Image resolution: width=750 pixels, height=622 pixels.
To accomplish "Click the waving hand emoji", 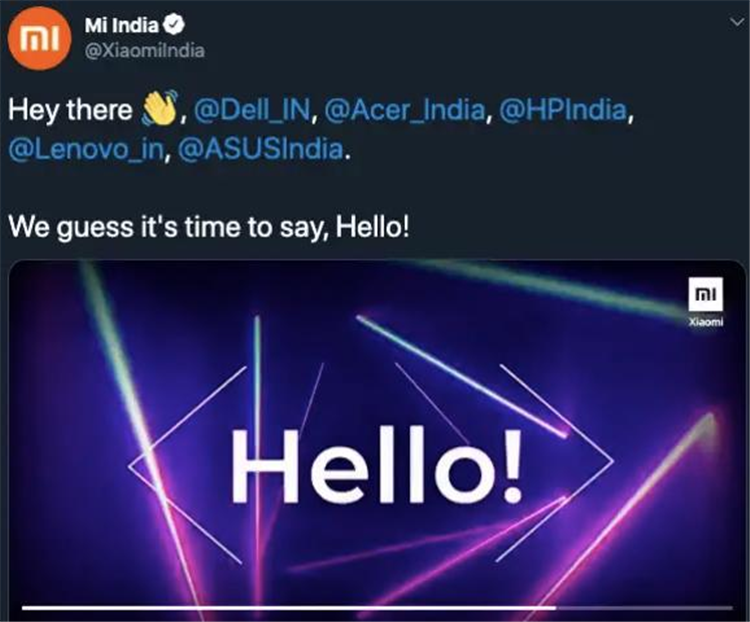I will click(158, 109).
